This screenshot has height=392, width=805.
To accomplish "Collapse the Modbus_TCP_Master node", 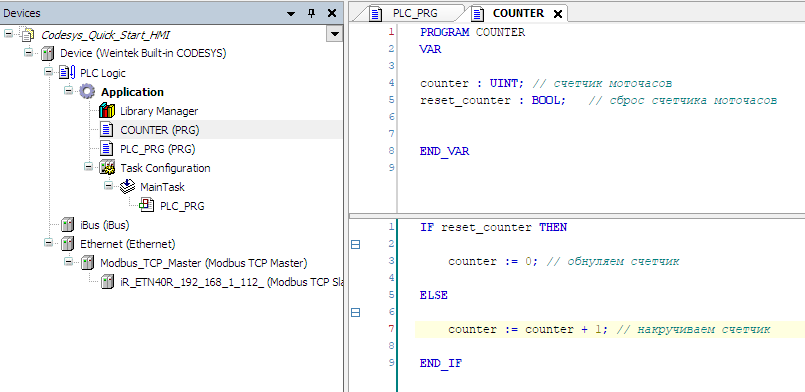I will pos(68,261).
